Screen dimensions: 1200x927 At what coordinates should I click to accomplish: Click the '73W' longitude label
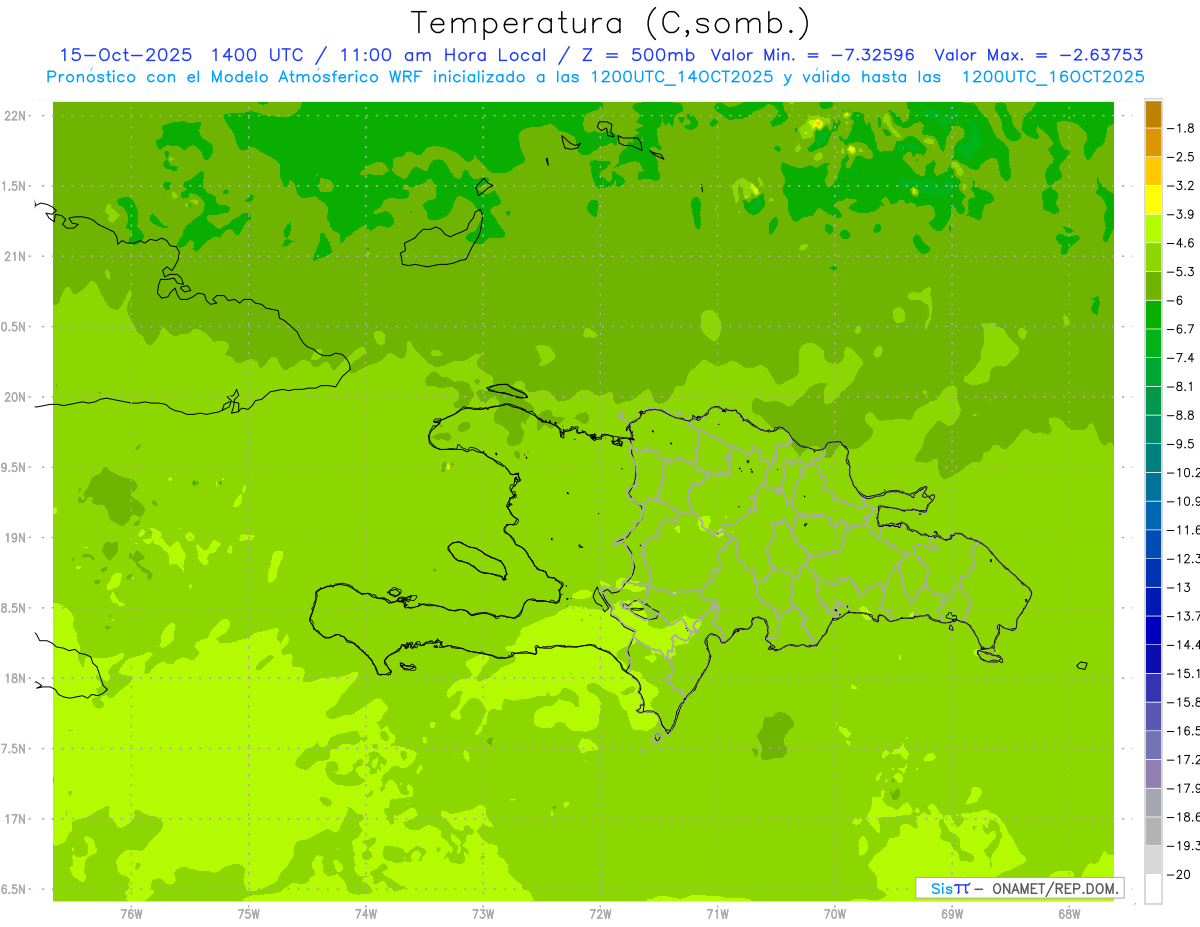[x=483, y=914]
